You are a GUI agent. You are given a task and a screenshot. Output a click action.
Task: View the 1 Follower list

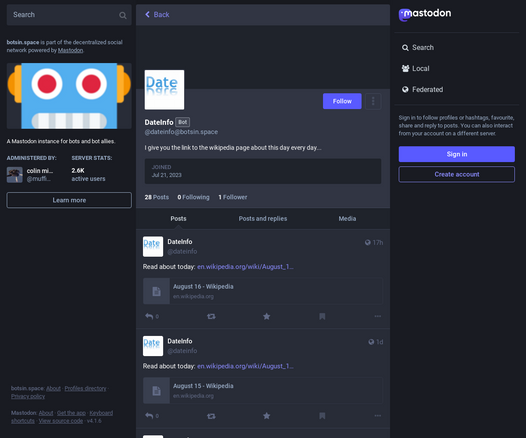[233, 197]
